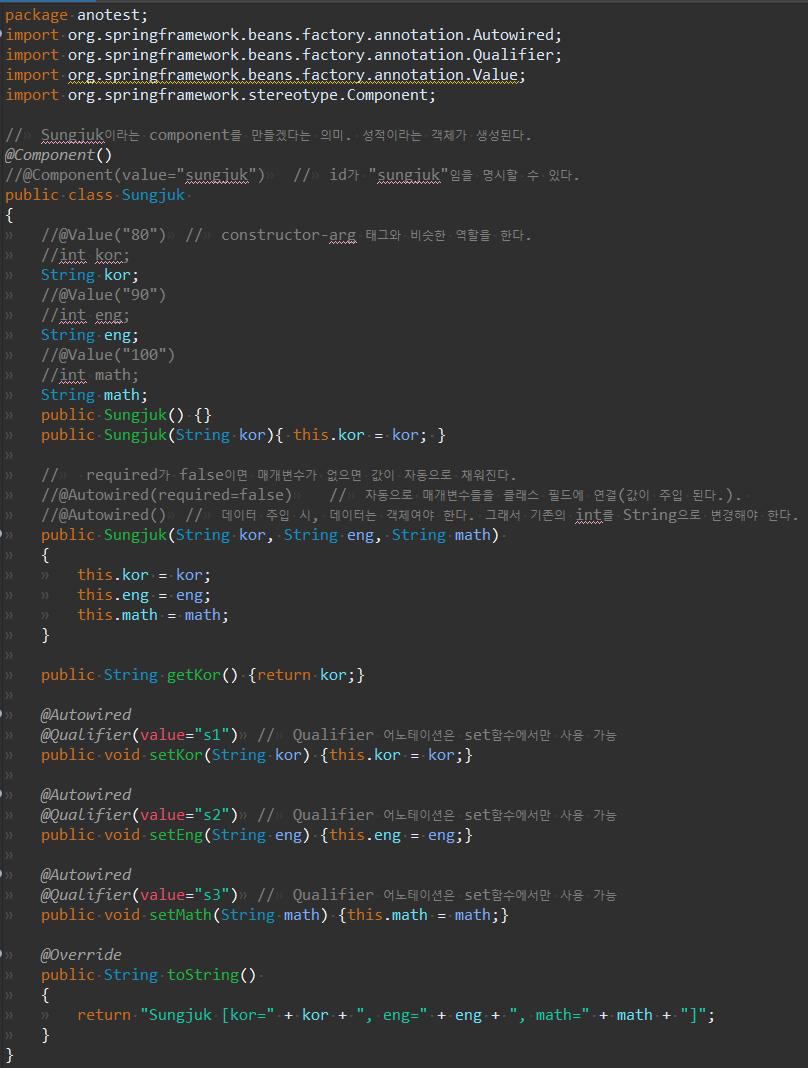Click the commented 'int eng;' line

(85, 315)
